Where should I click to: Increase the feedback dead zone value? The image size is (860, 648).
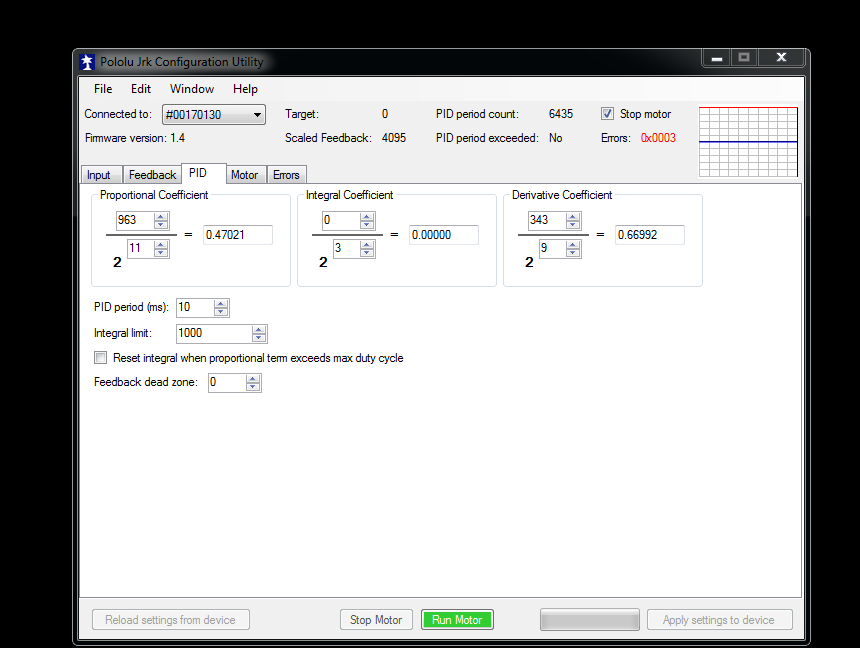(253, 378)
